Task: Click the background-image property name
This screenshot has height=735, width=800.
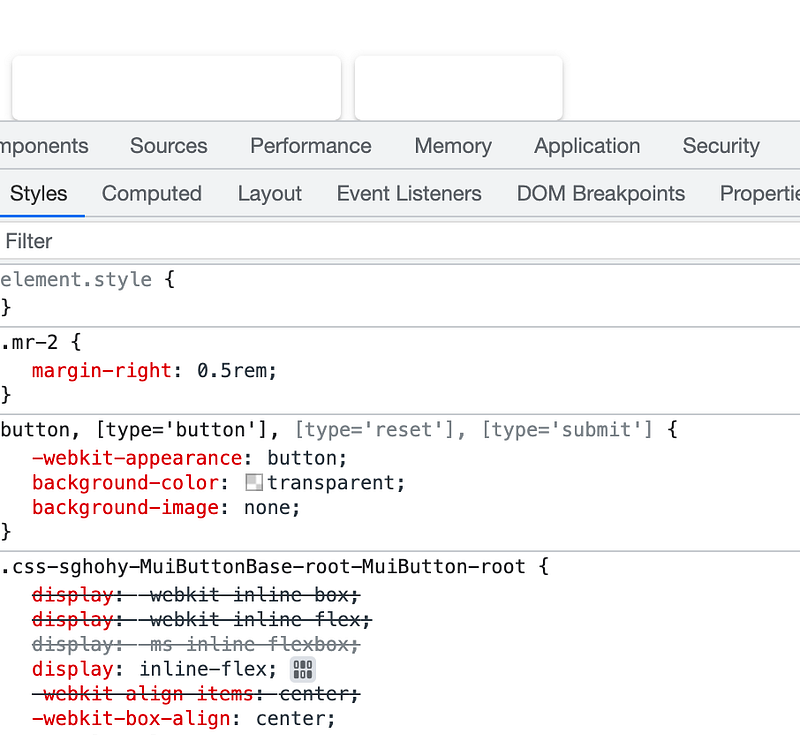Action: [x=126, y=508]
